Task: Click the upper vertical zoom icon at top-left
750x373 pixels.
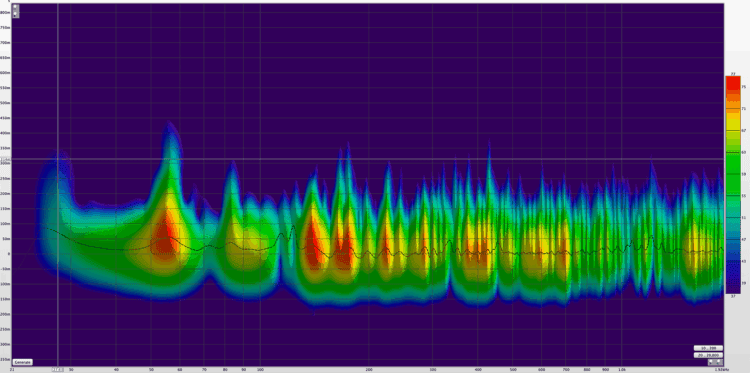Action: pyautogui.click(x=16, y=7)
